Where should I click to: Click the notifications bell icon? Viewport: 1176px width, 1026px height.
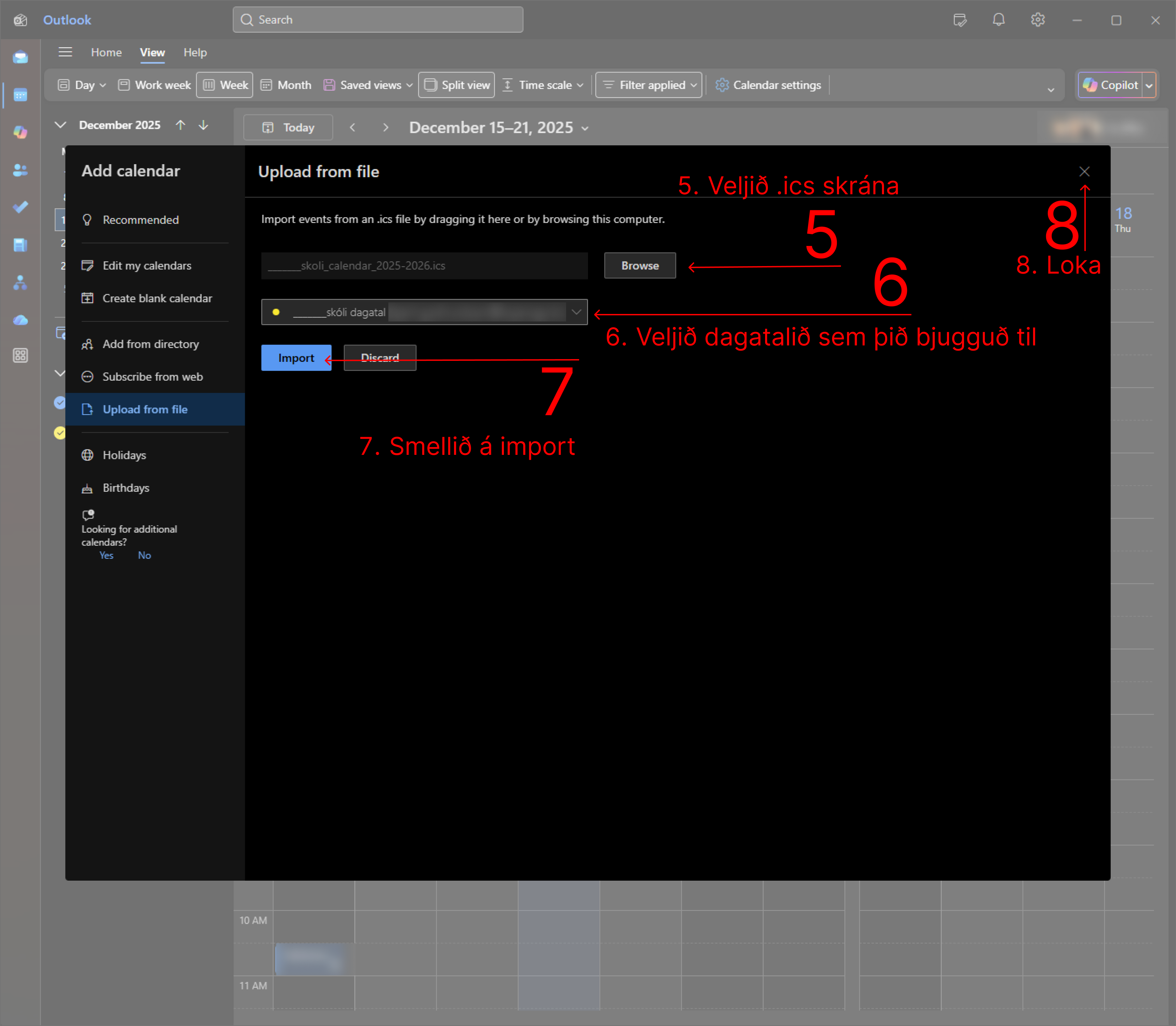click(x=998, y=20)
